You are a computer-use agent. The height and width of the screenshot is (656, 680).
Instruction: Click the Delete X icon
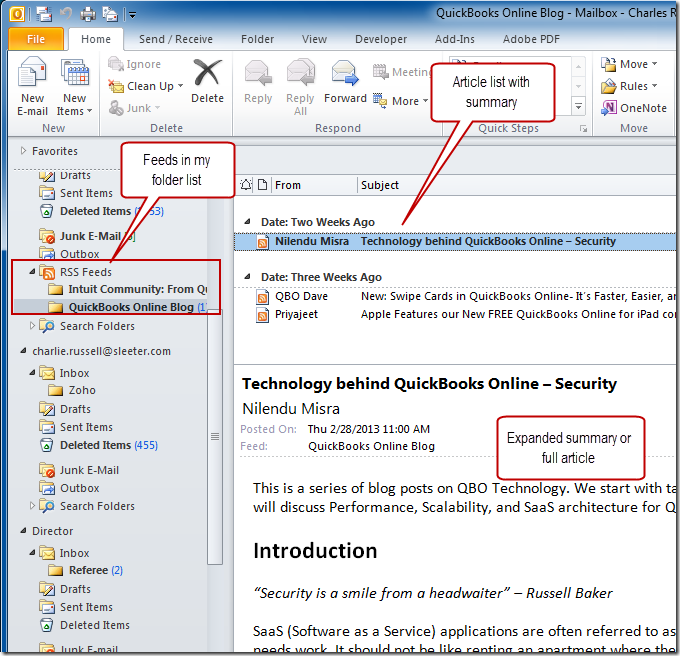(207, 72)
